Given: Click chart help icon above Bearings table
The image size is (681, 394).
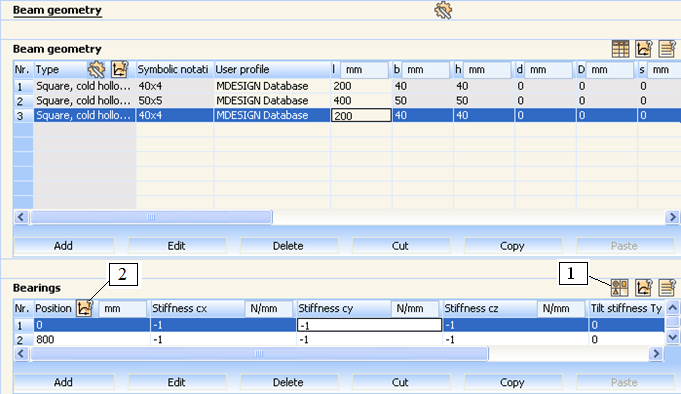Looking at the screenshot, I should click(x=644, y=288).
